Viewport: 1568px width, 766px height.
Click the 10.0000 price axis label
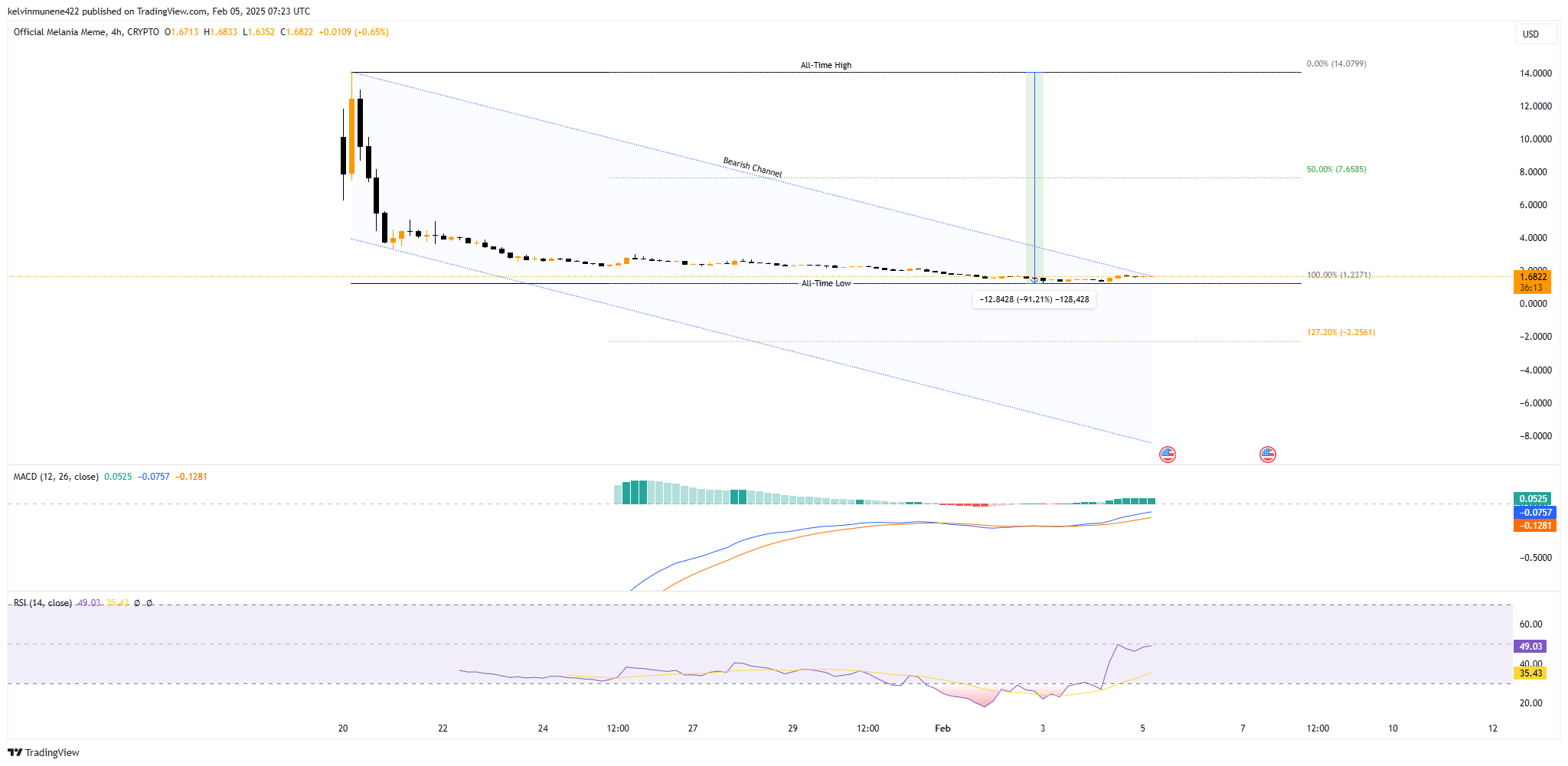1536,139
